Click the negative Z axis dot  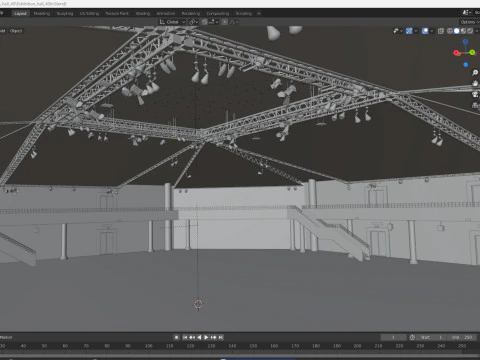466,65
